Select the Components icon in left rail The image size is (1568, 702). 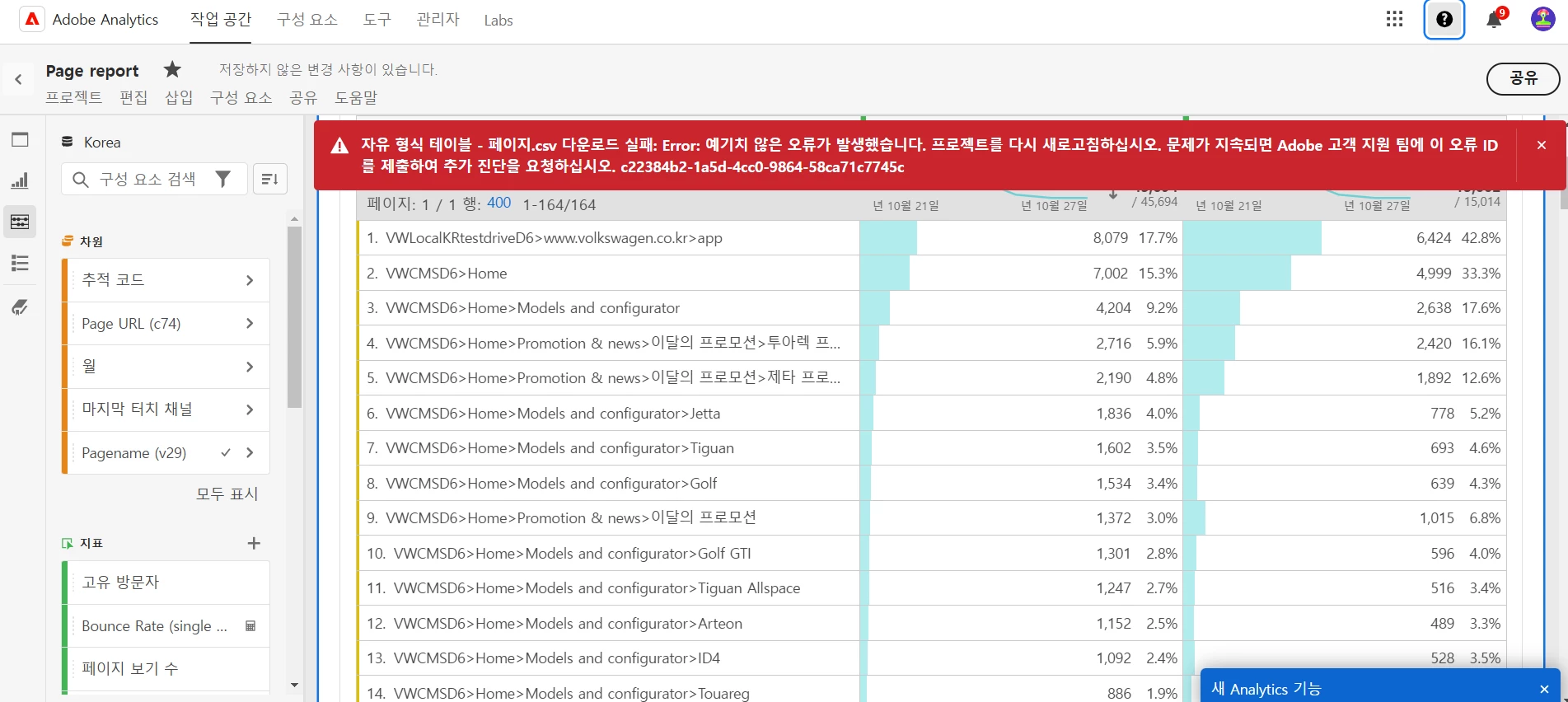(x=20, y=222)
